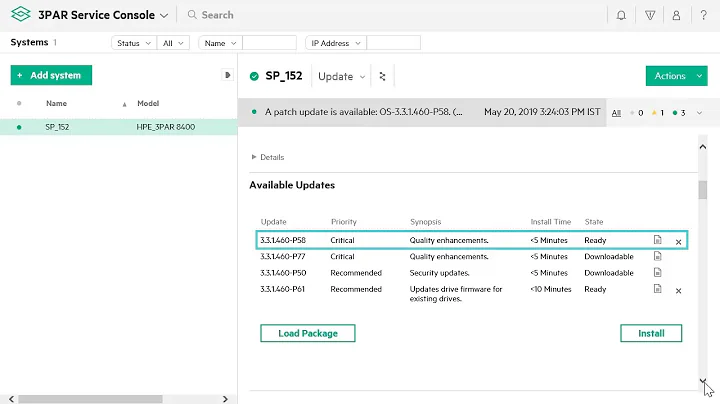Remove the 3.3.1.460-P58 package

point(678,242)
